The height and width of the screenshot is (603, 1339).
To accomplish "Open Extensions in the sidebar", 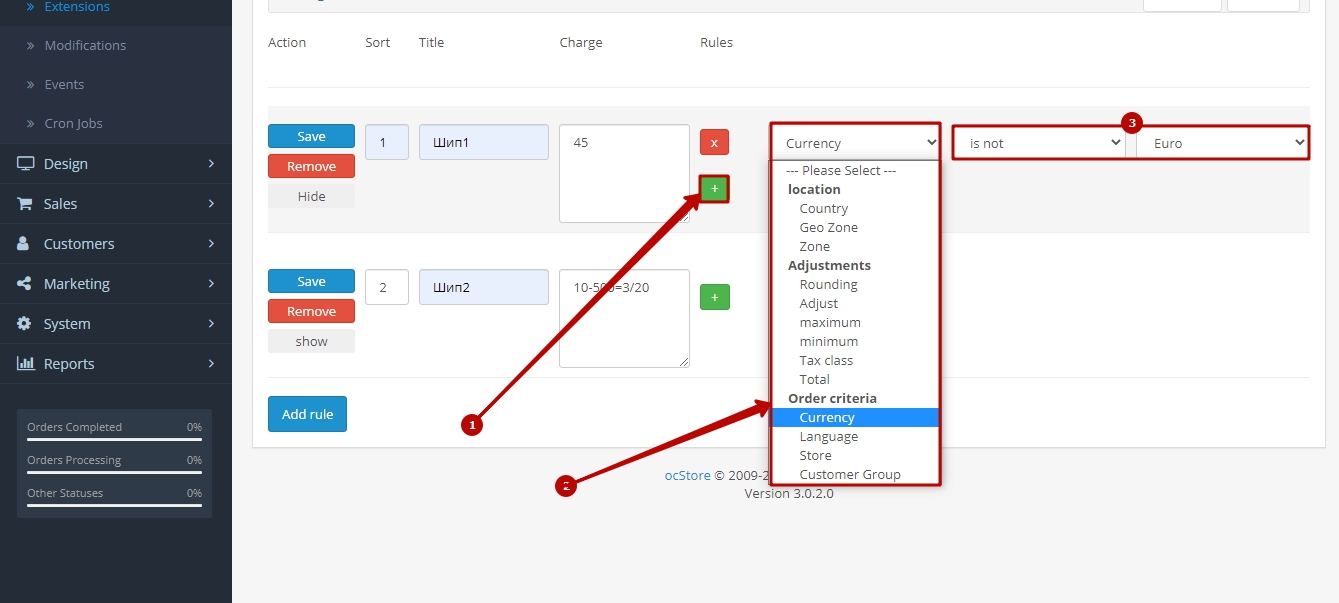I will click(77, 7).
